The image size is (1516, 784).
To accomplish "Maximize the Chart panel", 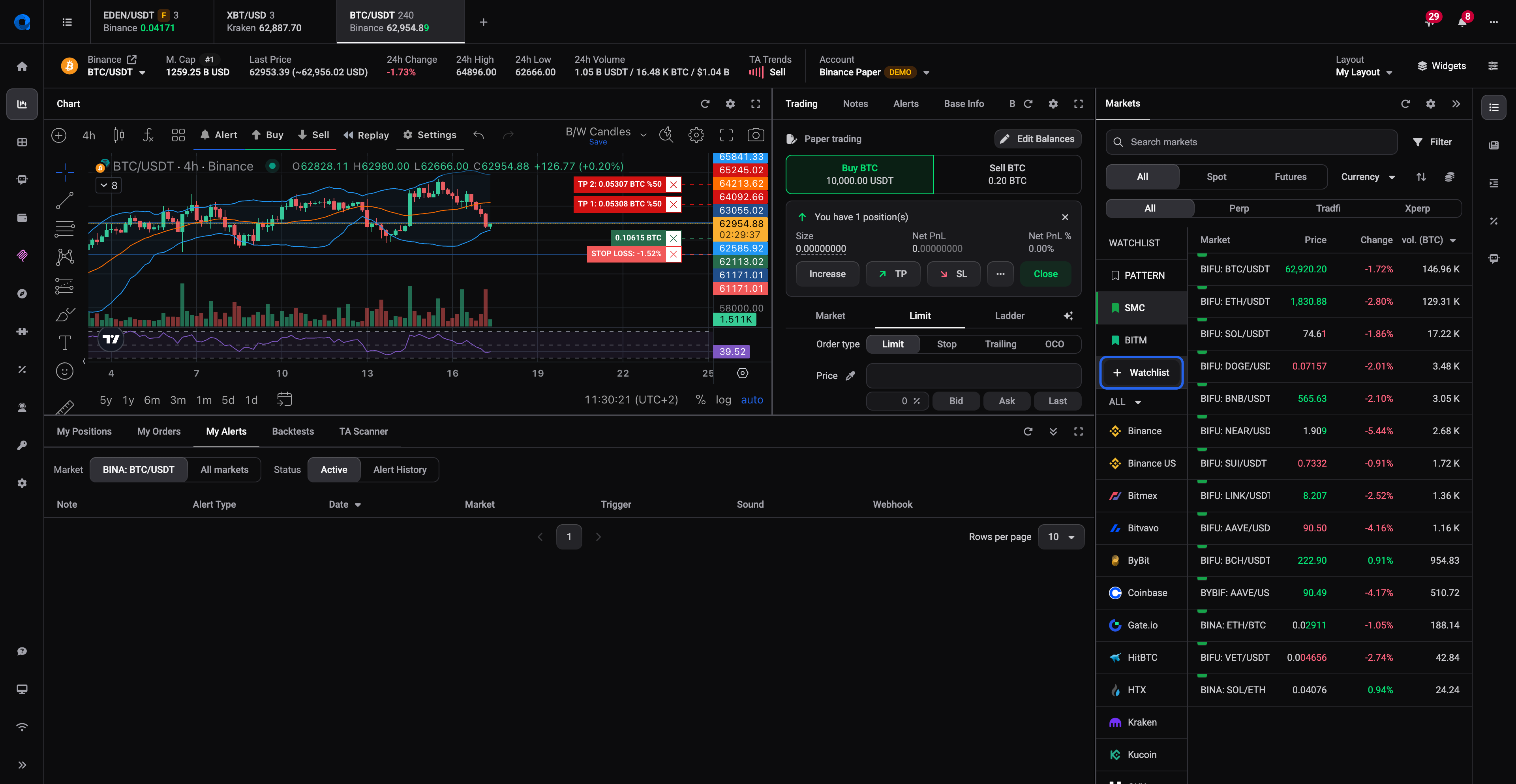I will 756,103.
